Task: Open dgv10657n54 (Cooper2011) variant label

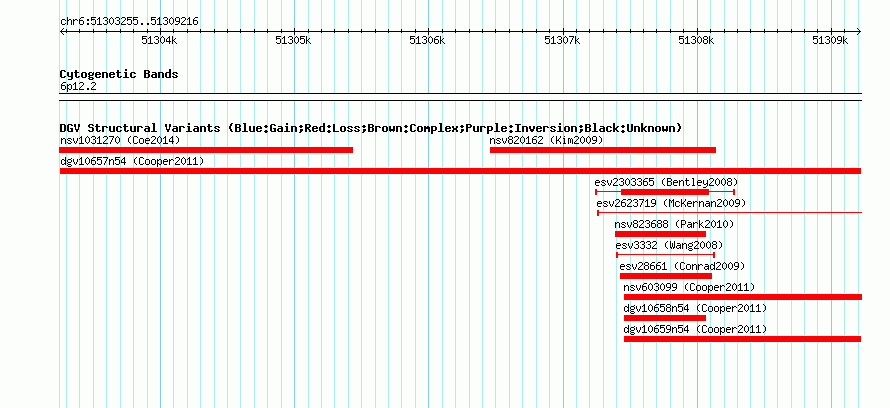Action: click(x=132, y=162)
